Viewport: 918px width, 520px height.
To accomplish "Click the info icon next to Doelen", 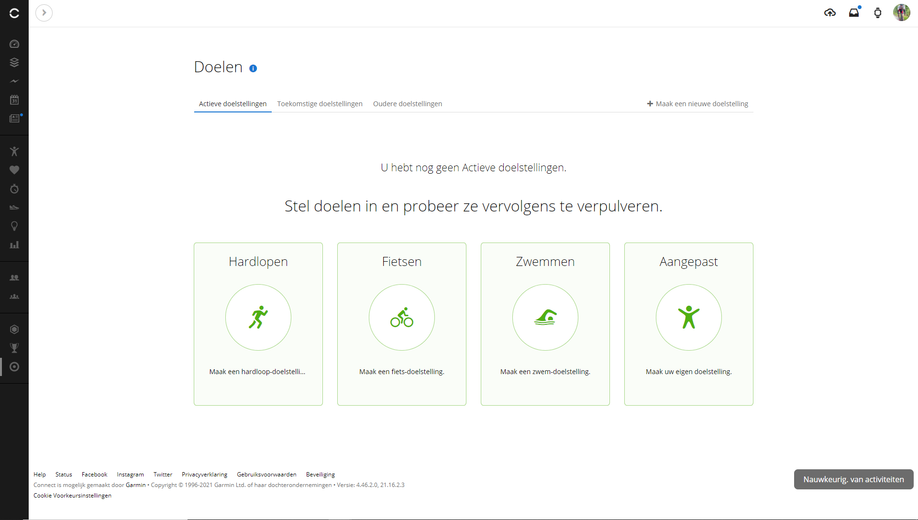I will tap(253, 69).
